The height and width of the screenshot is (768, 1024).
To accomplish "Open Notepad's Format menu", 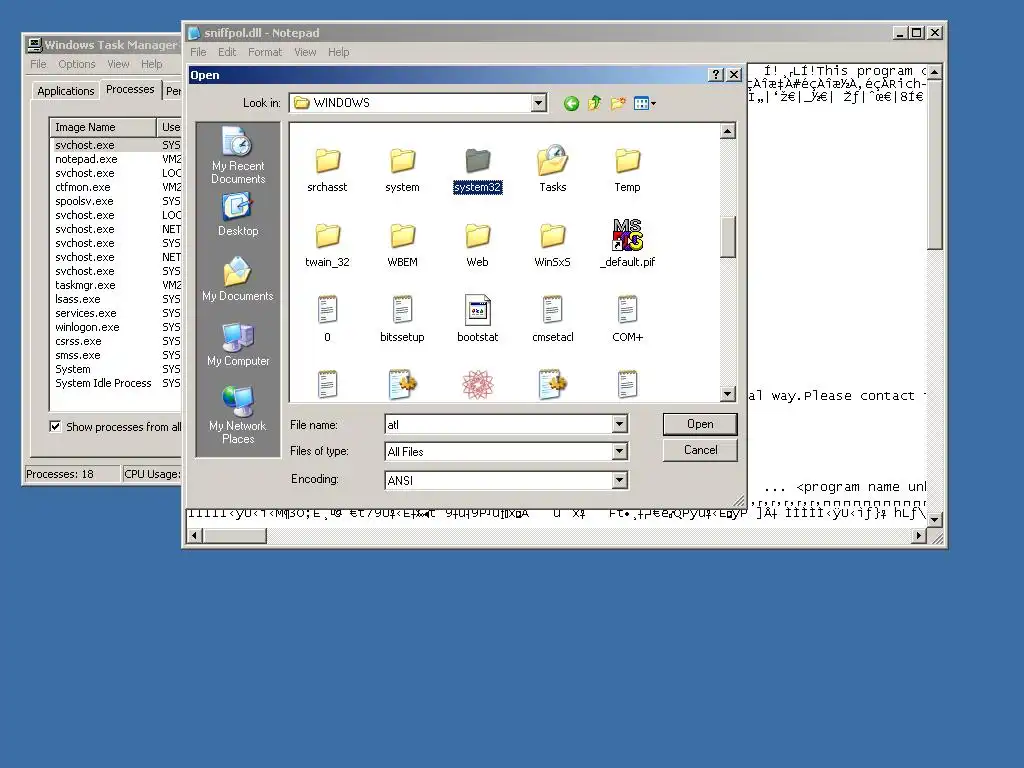I will pos(264,52).
